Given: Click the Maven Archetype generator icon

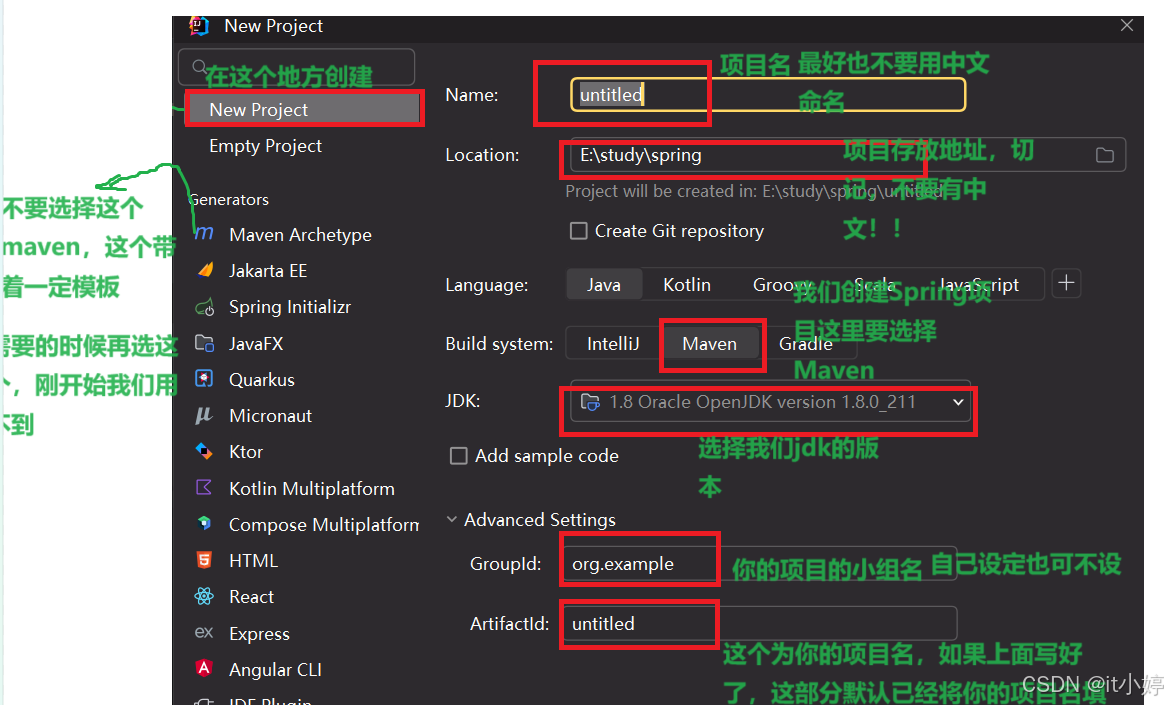Looking at the screenshot, I should click(204, 234).
